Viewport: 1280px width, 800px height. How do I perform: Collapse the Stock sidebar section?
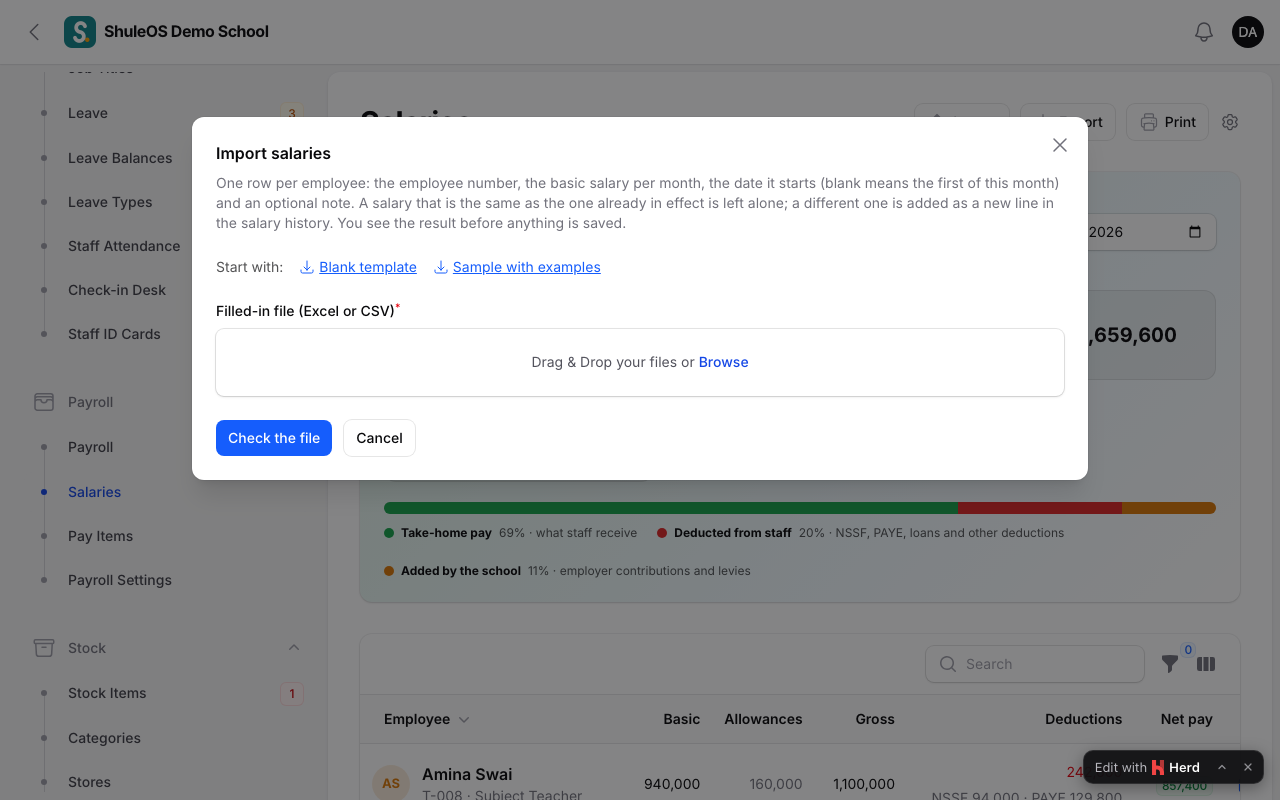294,648
